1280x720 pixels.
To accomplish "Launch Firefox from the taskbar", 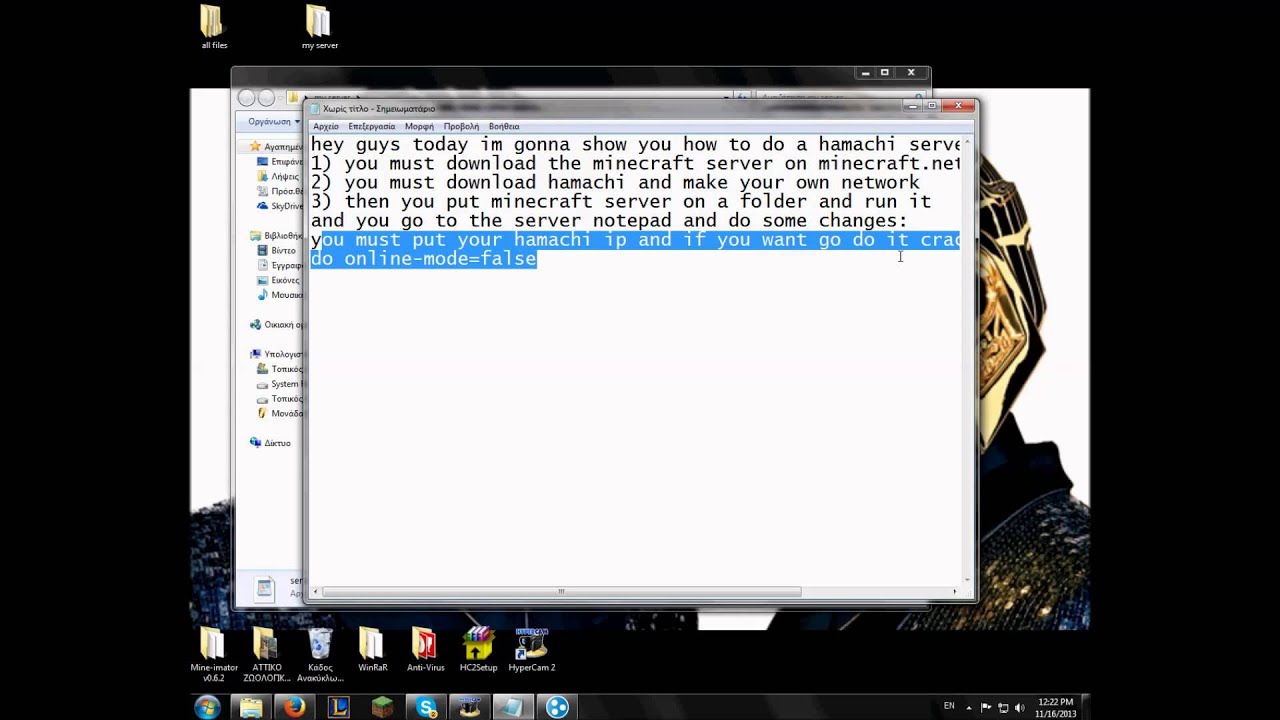I will pos(294,707).
